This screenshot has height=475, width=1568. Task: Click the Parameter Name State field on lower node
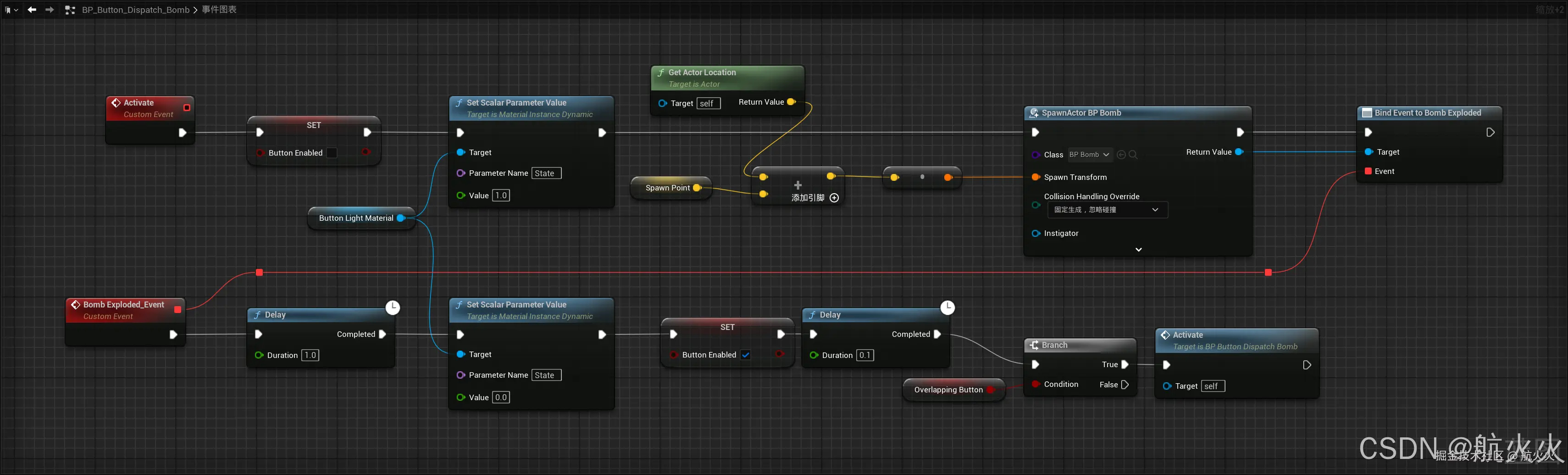547,376
